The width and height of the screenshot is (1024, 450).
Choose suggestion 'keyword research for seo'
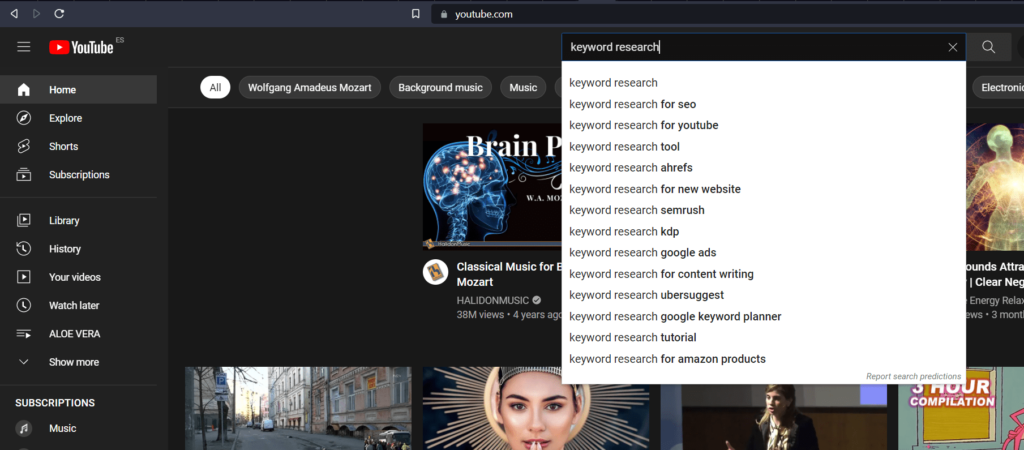pos(763,104)
